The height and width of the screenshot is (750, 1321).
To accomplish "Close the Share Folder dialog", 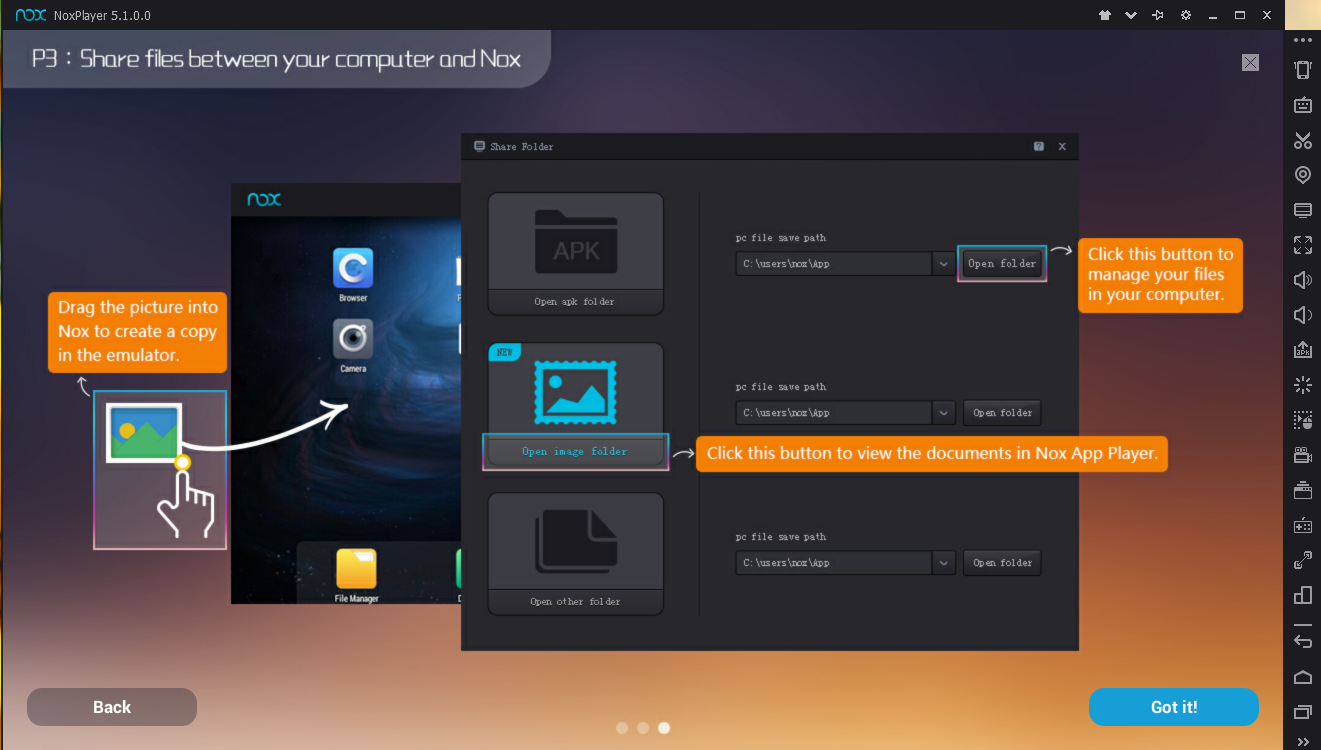I will (x=1062, y=146).
